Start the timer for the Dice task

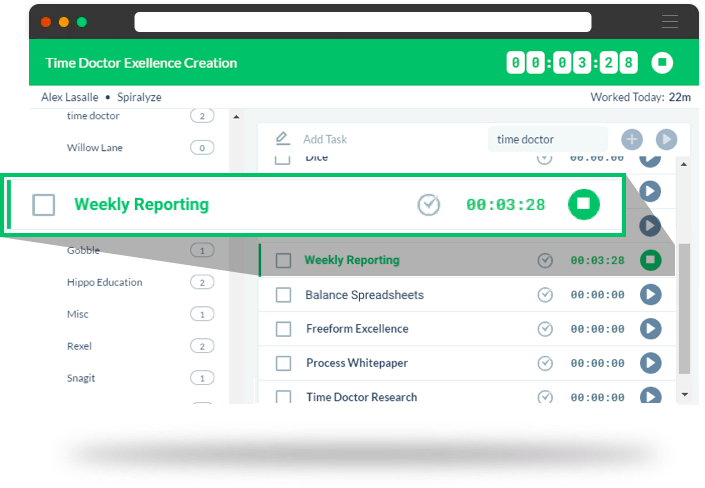(x=650, y=161)
